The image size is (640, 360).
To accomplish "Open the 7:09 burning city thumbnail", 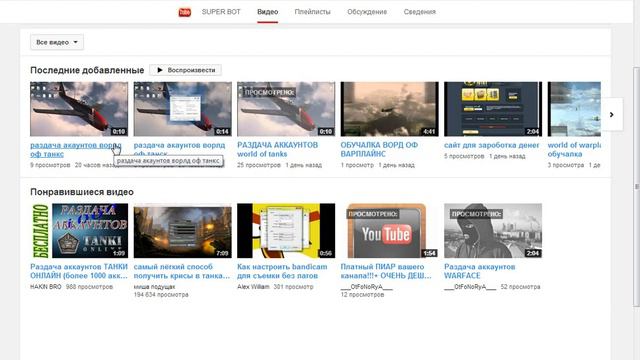I will pyautogui.click(x=182, y=231).
